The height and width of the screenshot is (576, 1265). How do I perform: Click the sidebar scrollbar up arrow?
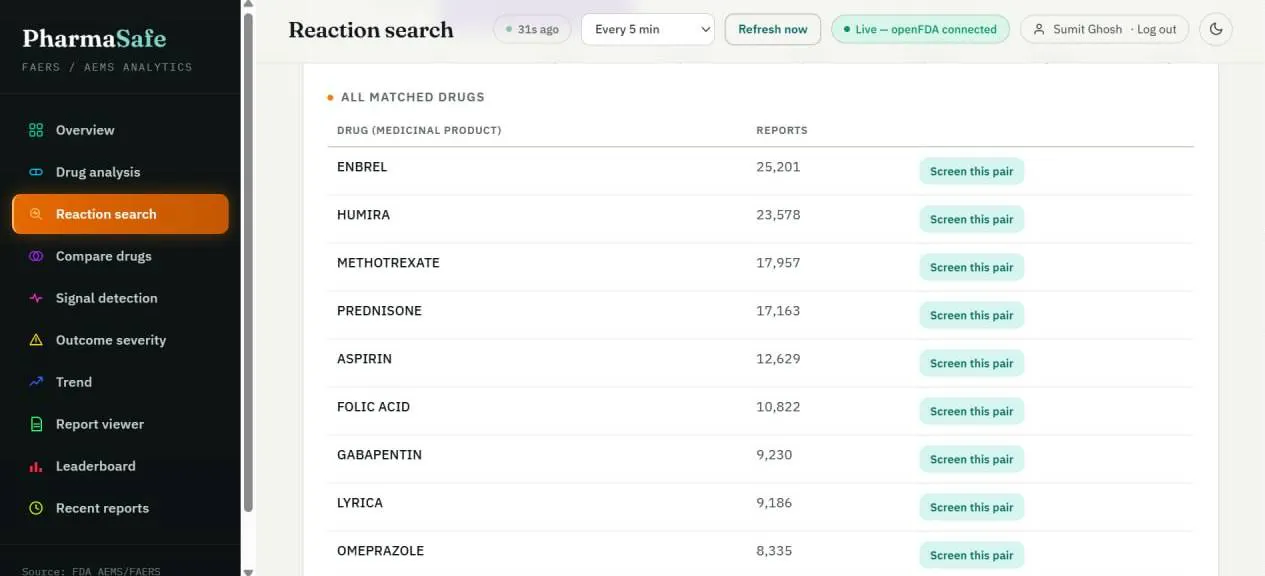[248, 5]
